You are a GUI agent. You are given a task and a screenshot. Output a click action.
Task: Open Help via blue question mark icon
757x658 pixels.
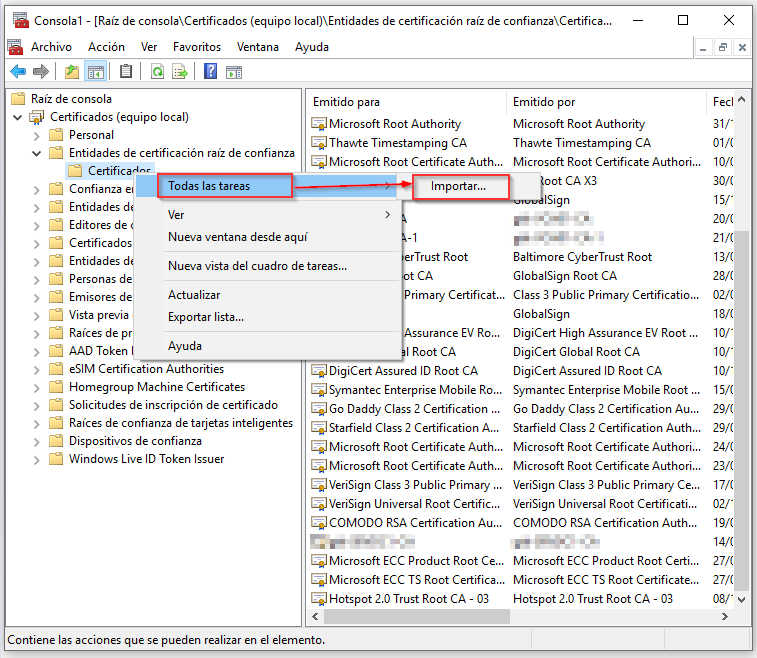(210, 71)
